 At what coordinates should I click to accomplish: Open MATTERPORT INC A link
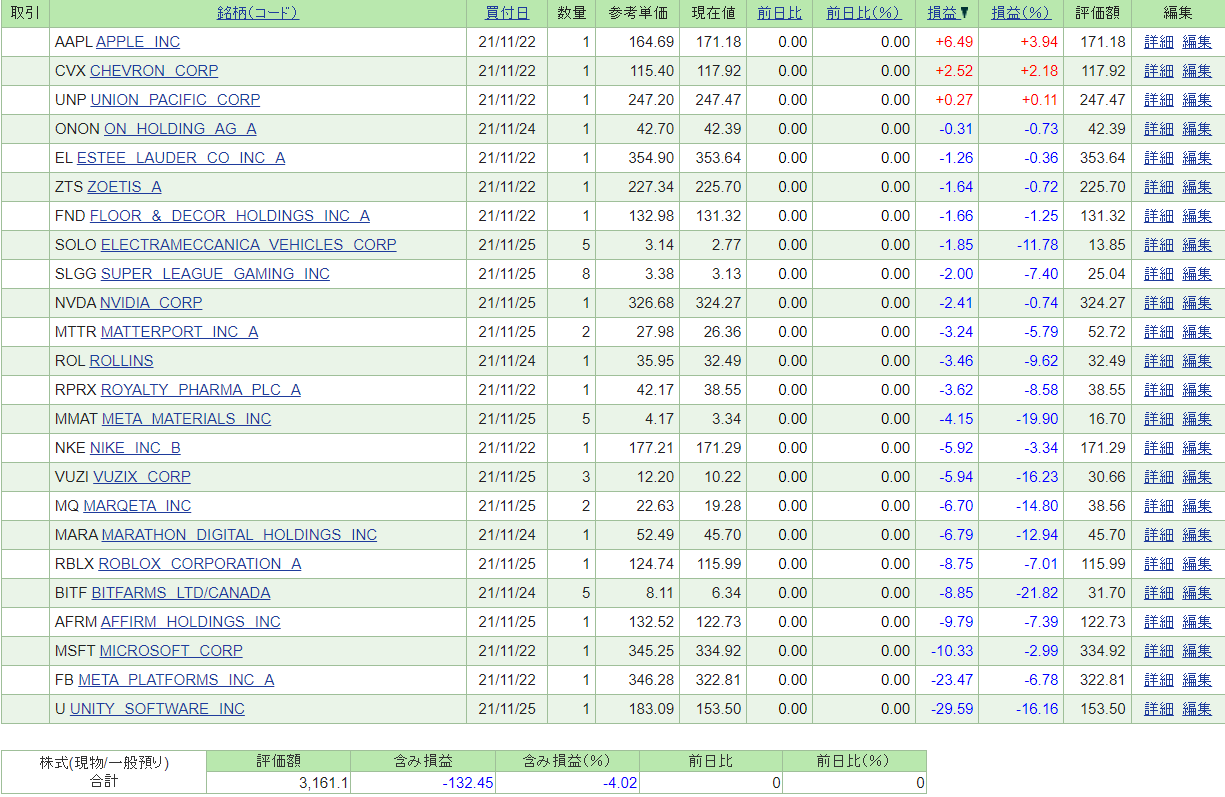(179, 332)
